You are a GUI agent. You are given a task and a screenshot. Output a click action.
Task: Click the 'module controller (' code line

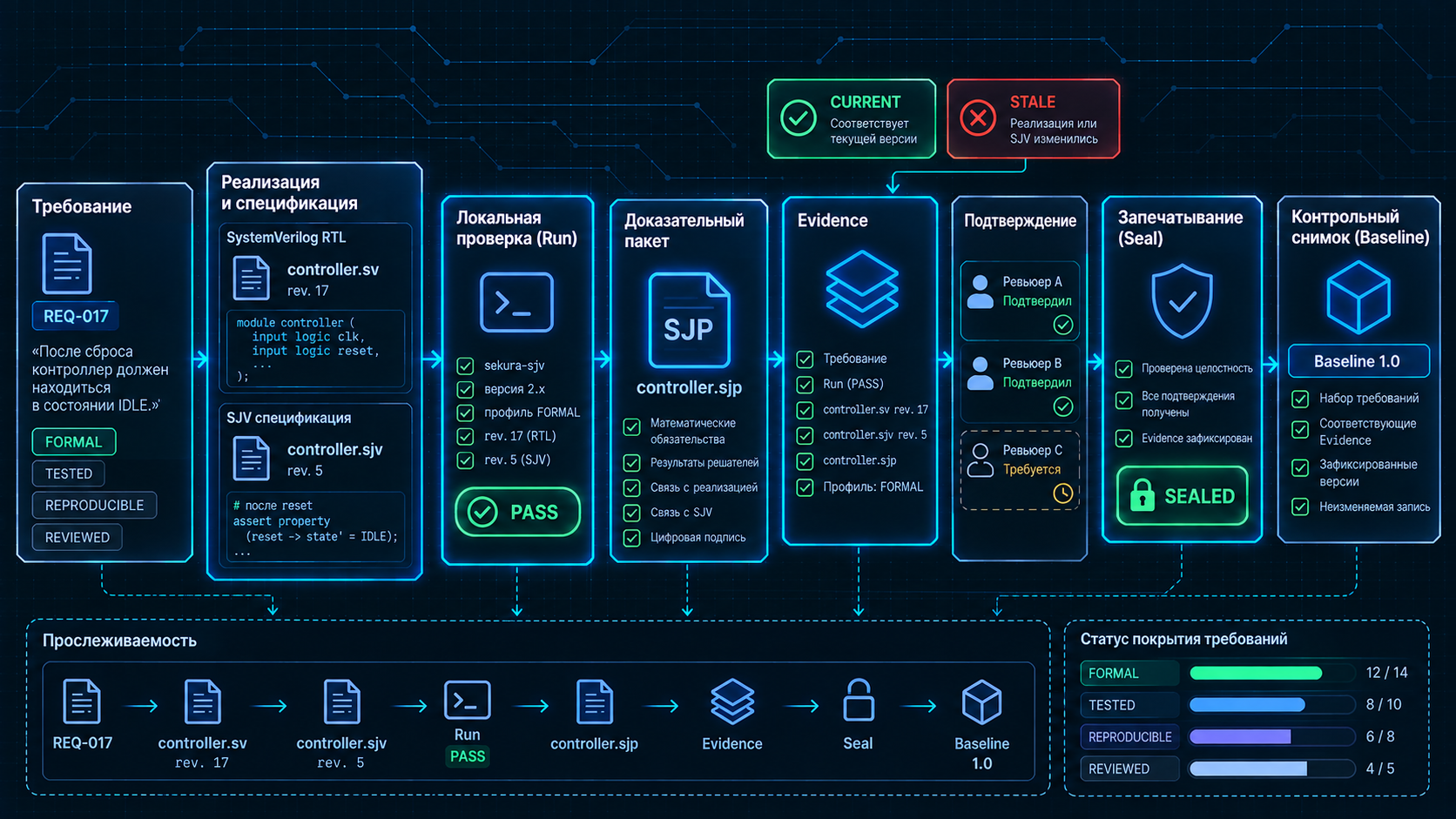tap(295, 322)
